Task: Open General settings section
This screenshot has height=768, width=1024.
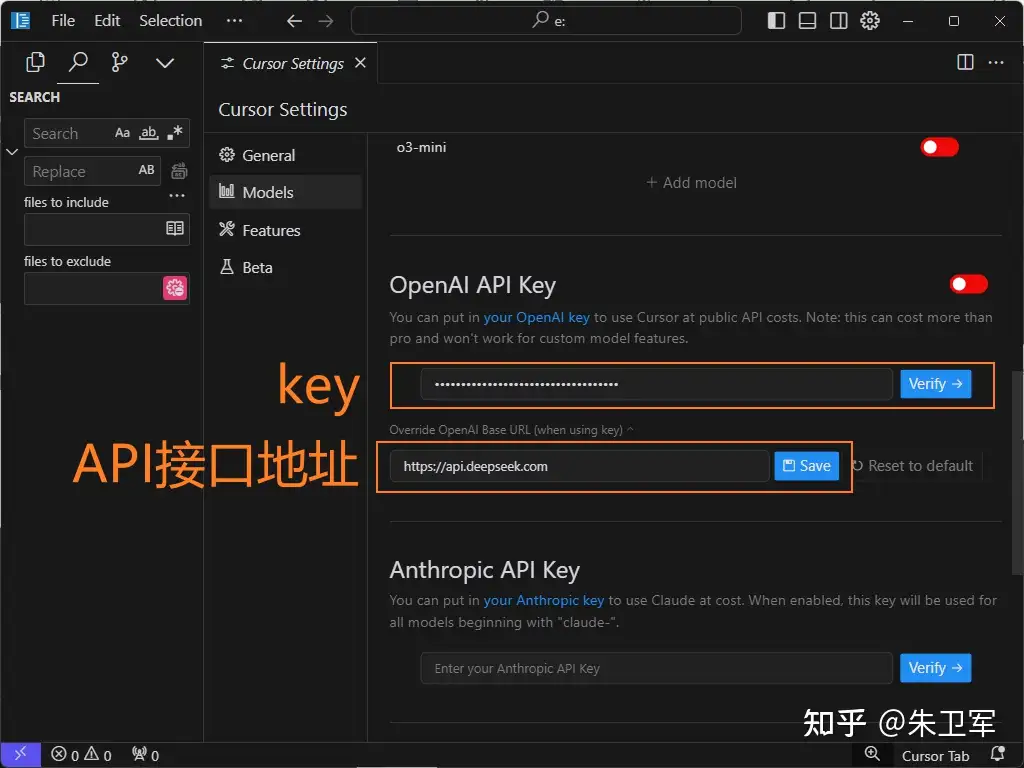Action: click(285, 155)
